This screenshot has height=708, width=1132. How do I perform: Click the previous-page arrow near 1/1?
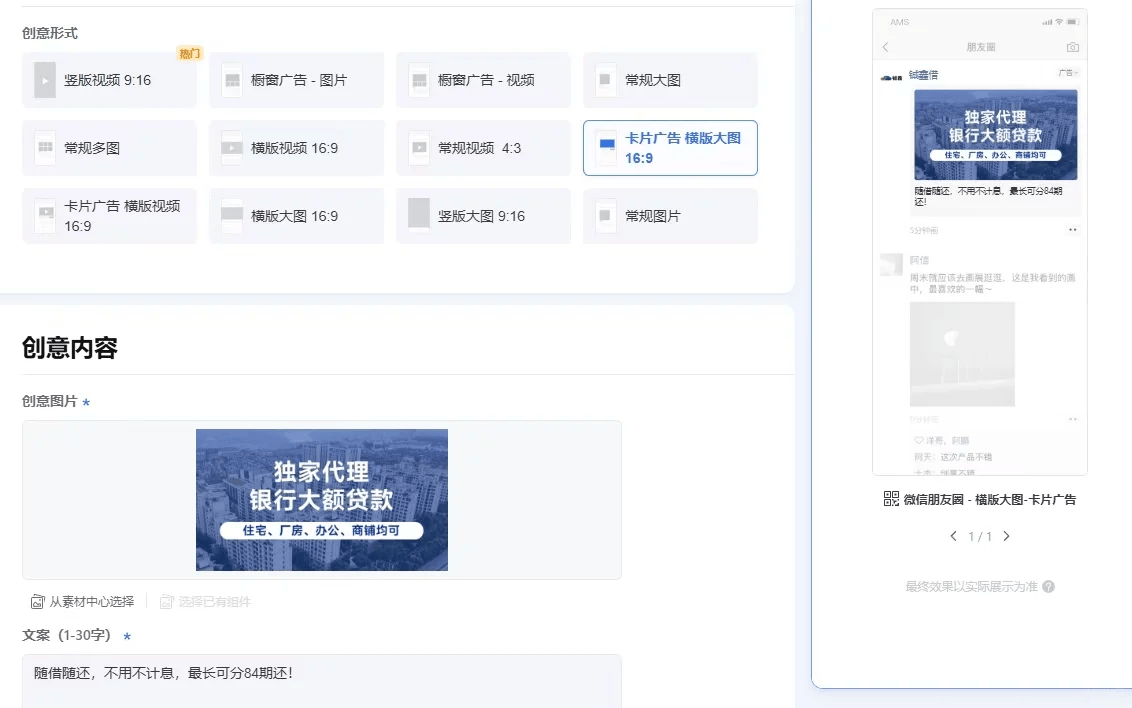953,535
